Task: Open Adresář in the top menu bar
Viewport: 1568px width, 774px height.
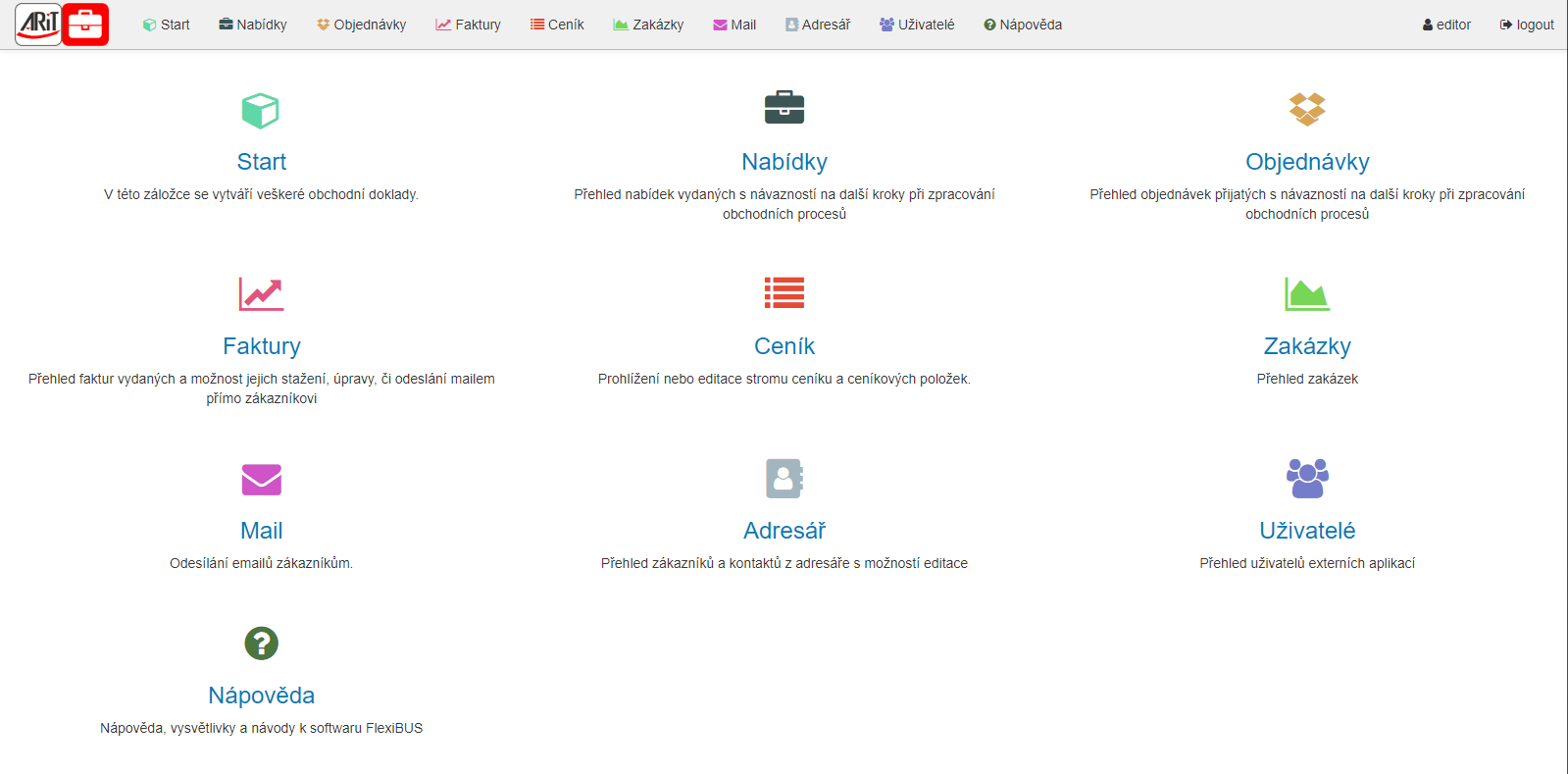Action: 818,25
